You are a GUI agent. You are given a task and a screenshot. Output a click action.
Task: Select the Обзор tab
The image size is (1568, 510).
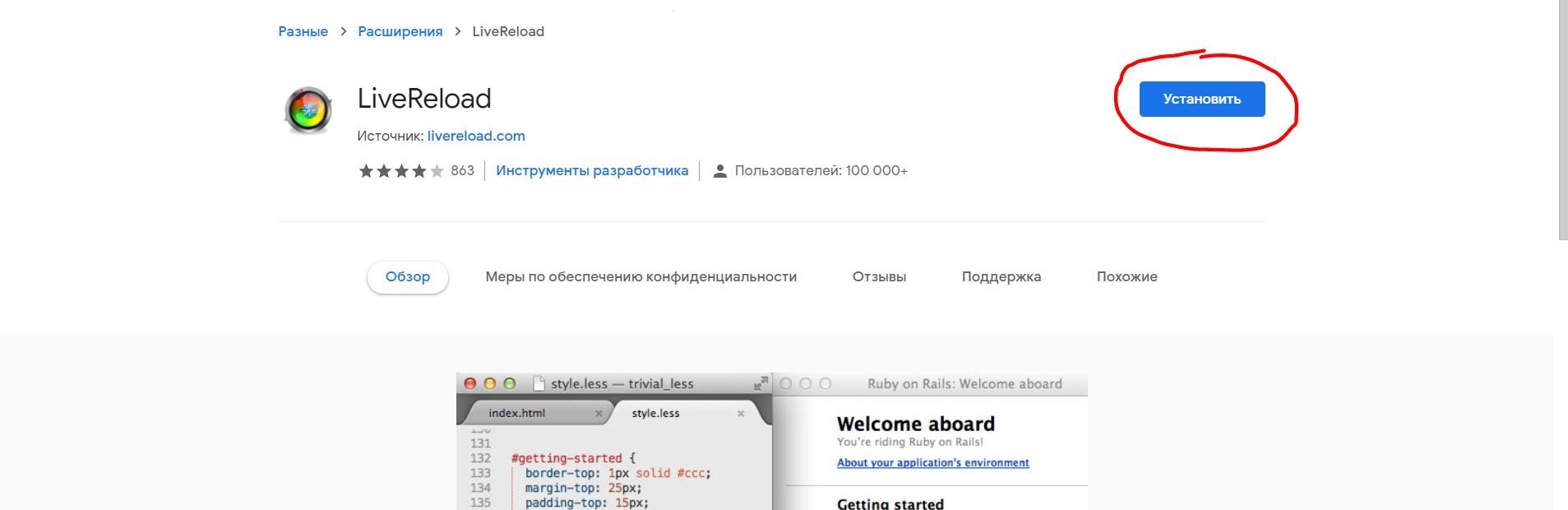point(408,277)
